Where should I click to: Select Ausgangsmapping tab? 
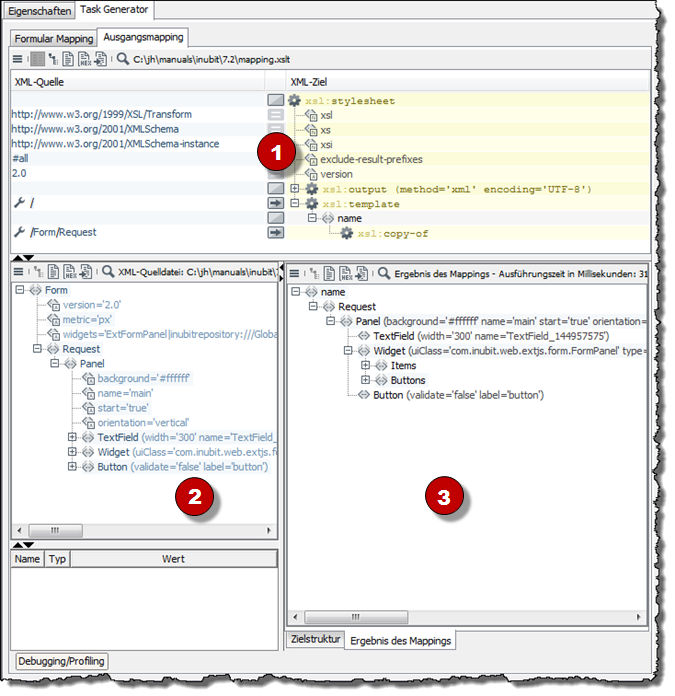(143, 37)
